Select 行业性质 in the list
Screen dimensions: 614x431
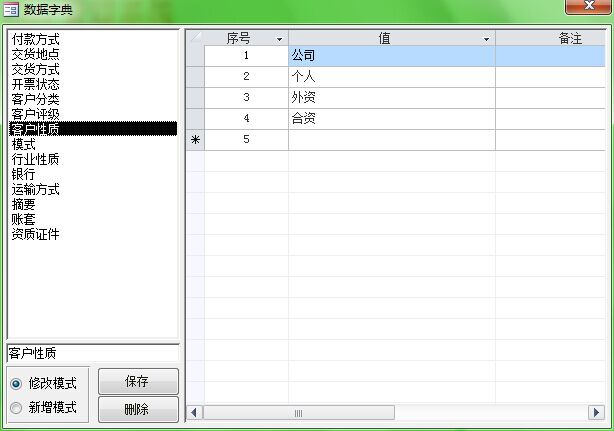tap(93, 159)
